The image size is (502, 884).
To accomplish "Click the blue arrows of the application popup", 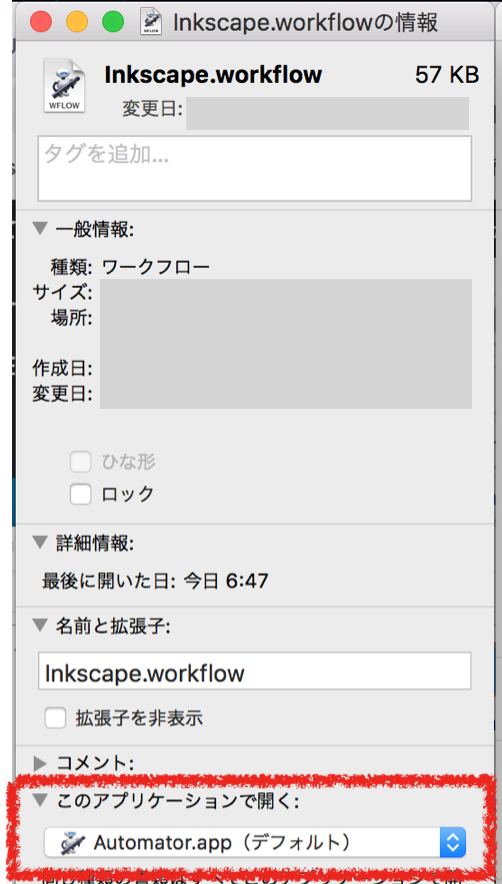I will (x=453, y=842).
